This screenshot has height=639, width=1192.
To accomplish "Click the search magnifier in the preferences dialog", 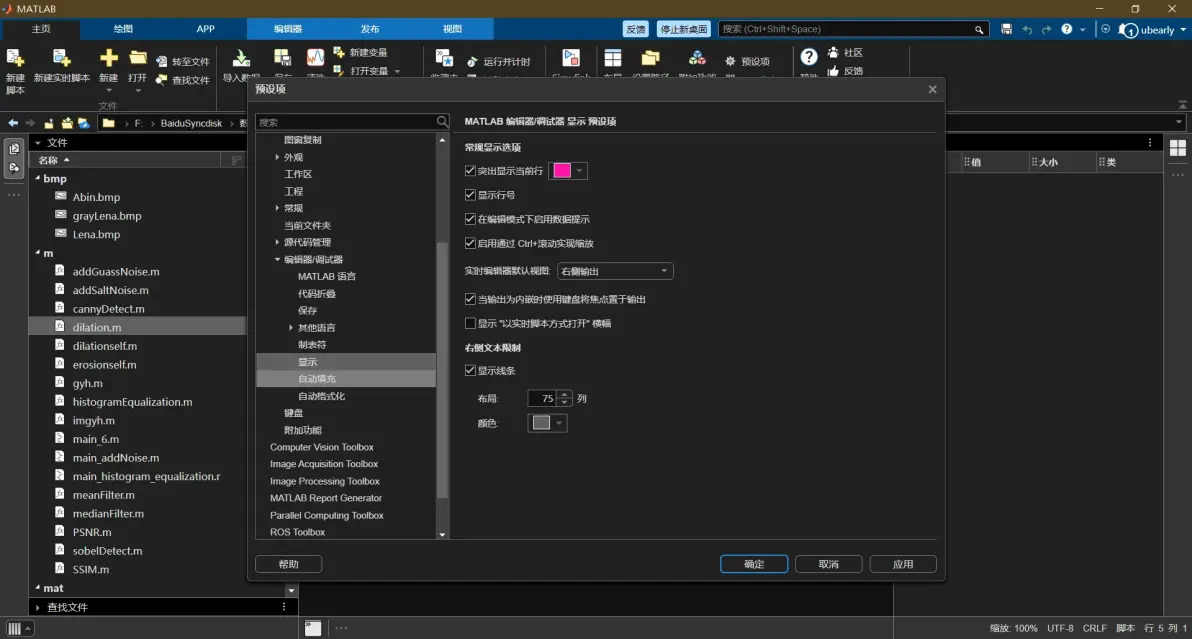I will click(x=442, y=122).
